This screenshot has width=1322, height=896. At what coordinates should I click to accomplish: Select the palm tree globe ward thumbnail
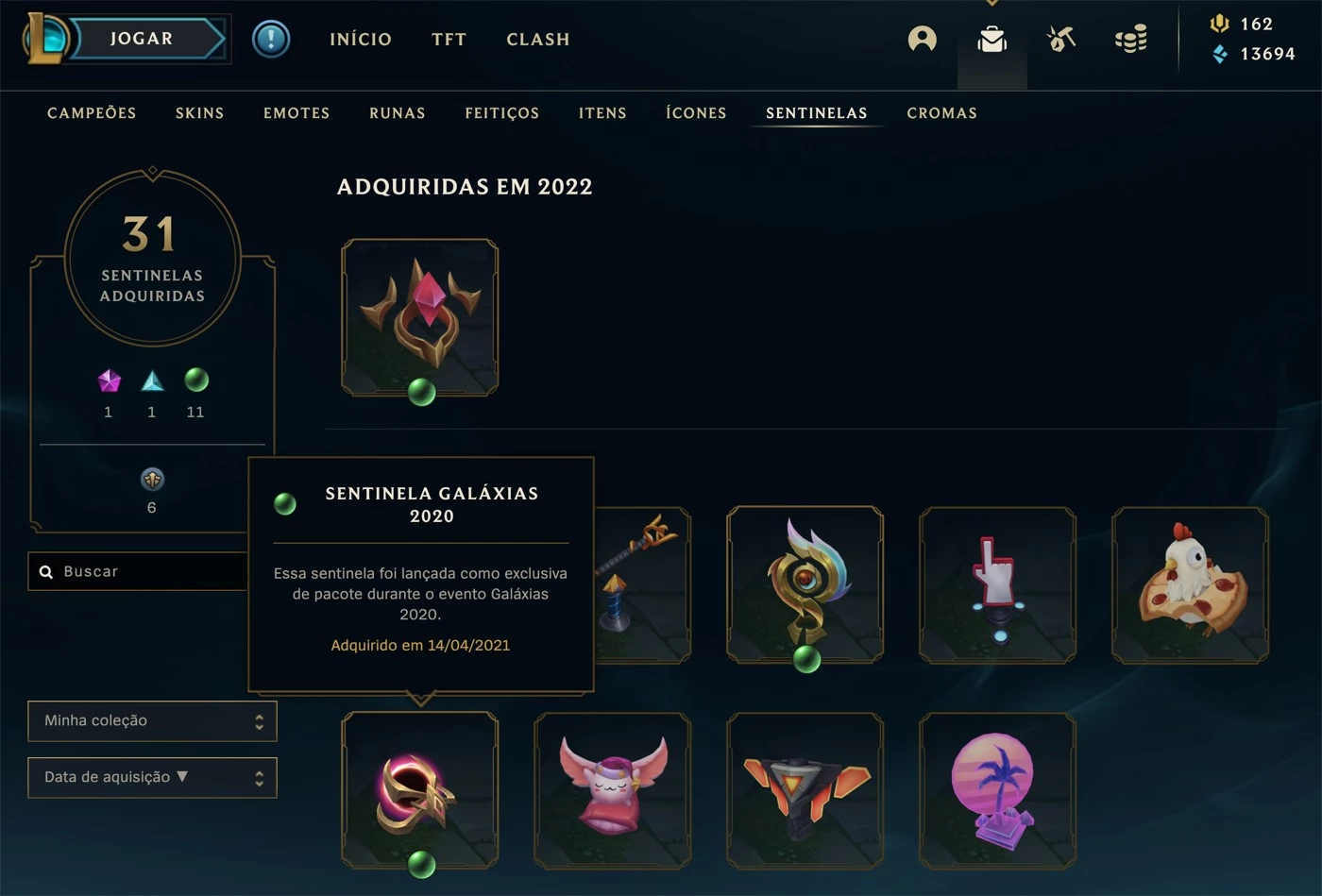pyautogui.click(x=997, y=791)
